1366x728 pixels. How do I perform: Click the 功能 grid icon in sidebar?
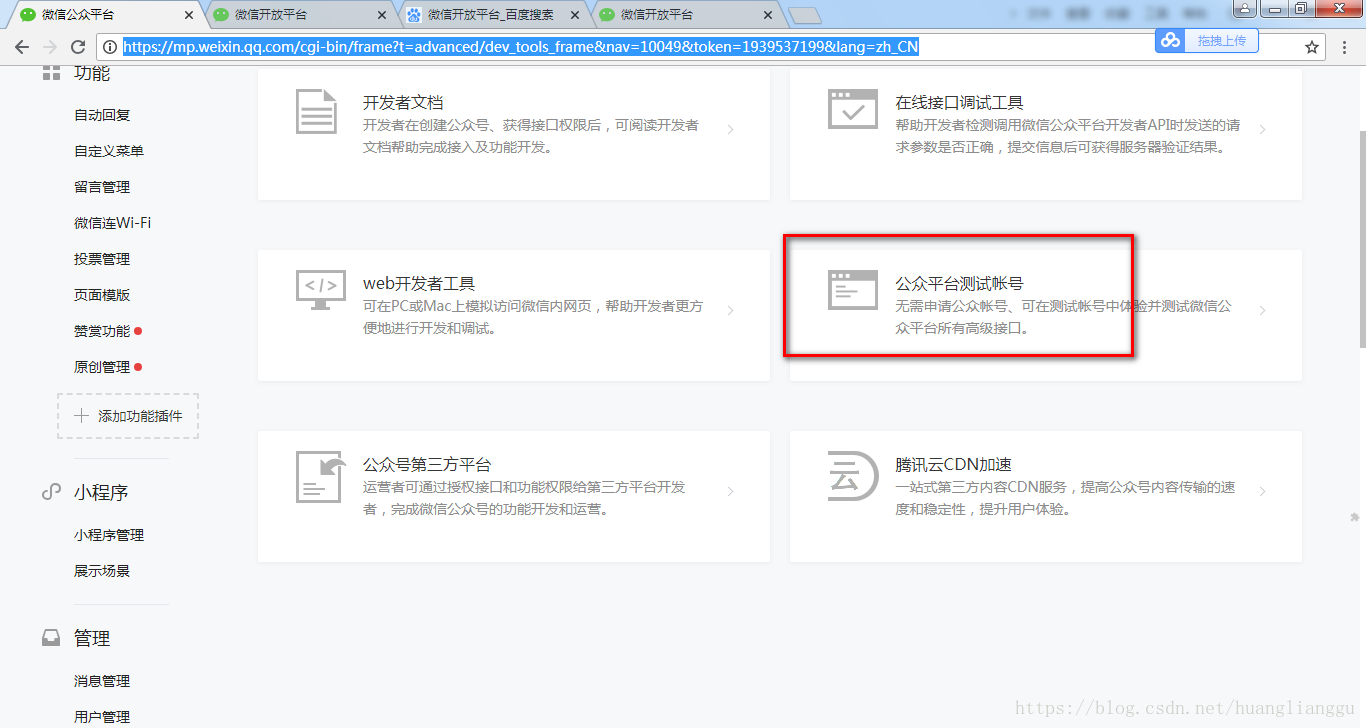click(51, 73)
